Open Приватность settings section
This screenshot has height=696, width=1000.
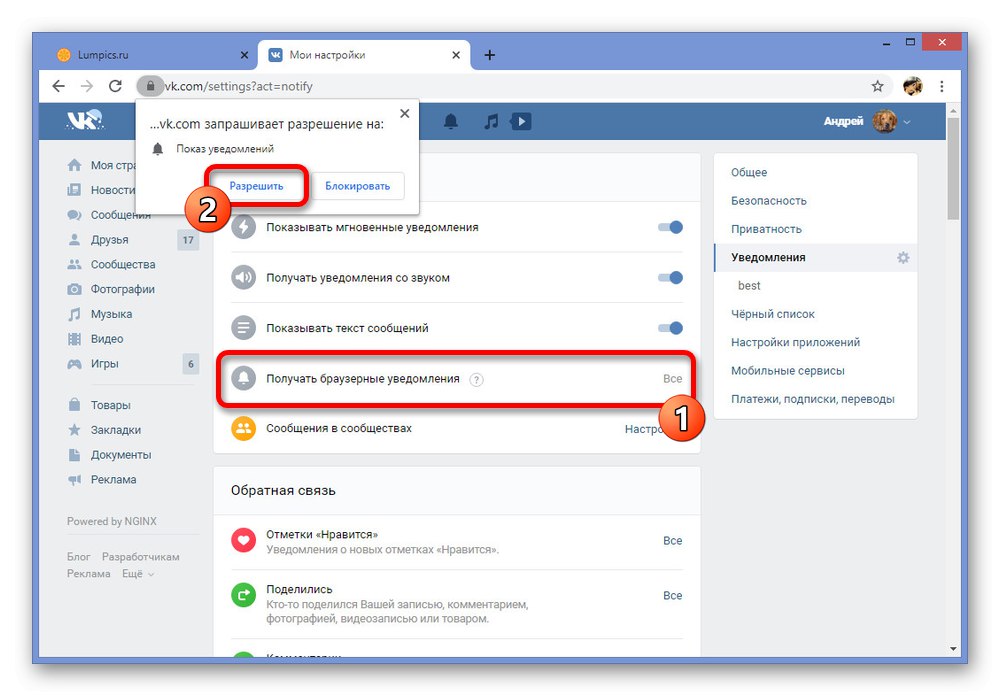click(x=766, y=229)
